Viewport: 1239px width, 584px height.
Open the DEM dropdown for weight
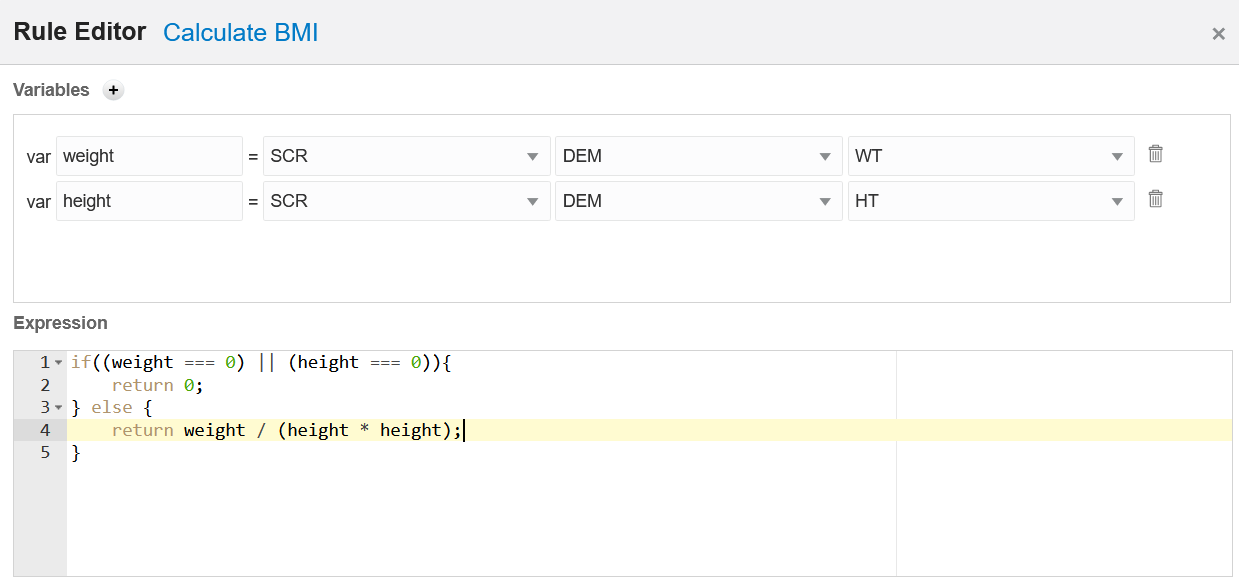[698, 156]
